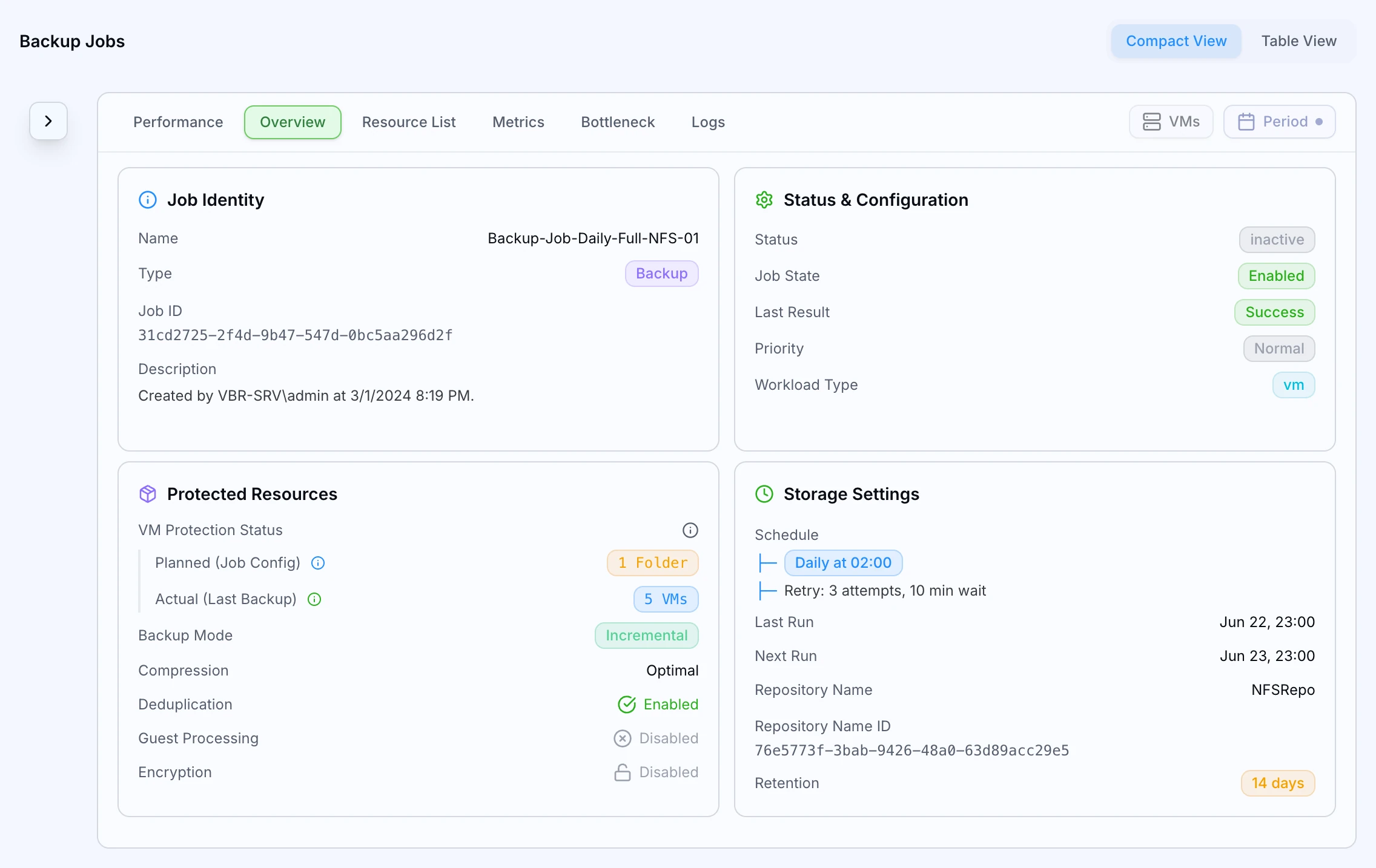1376x868 pixels.
Task: Click the Job Identity info icon
Action: pyautogui.click(x=148, y=200)
